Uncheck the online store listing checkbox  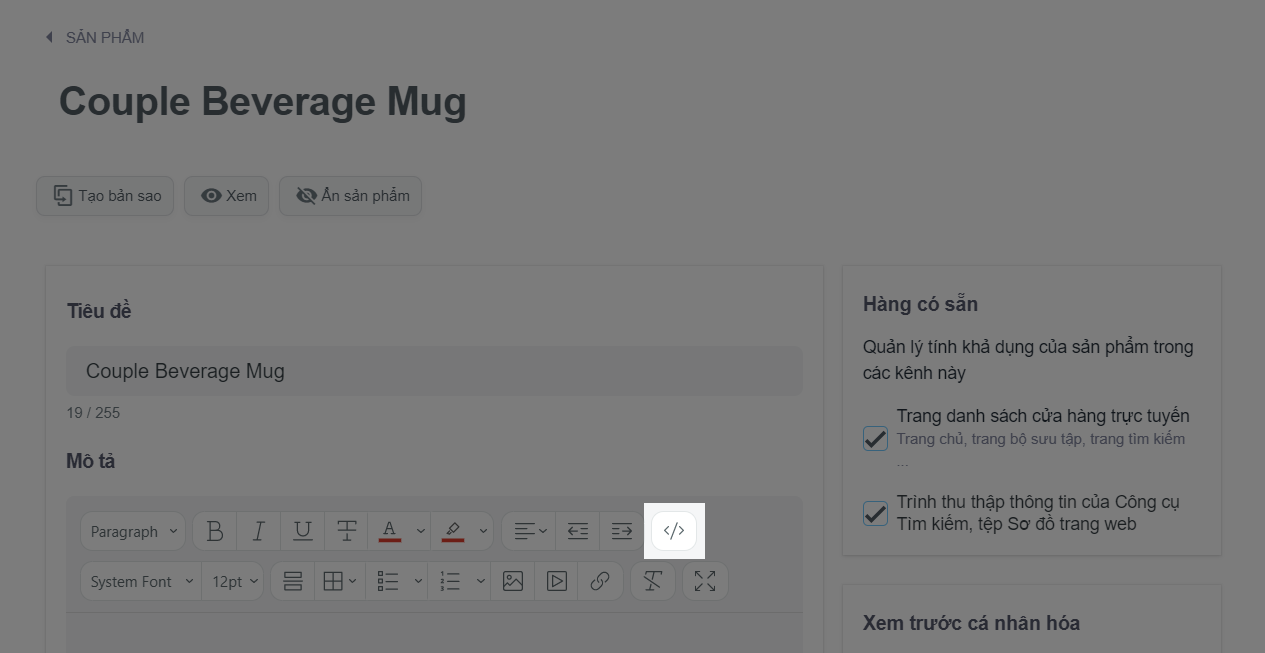click(x=875, y=438)
